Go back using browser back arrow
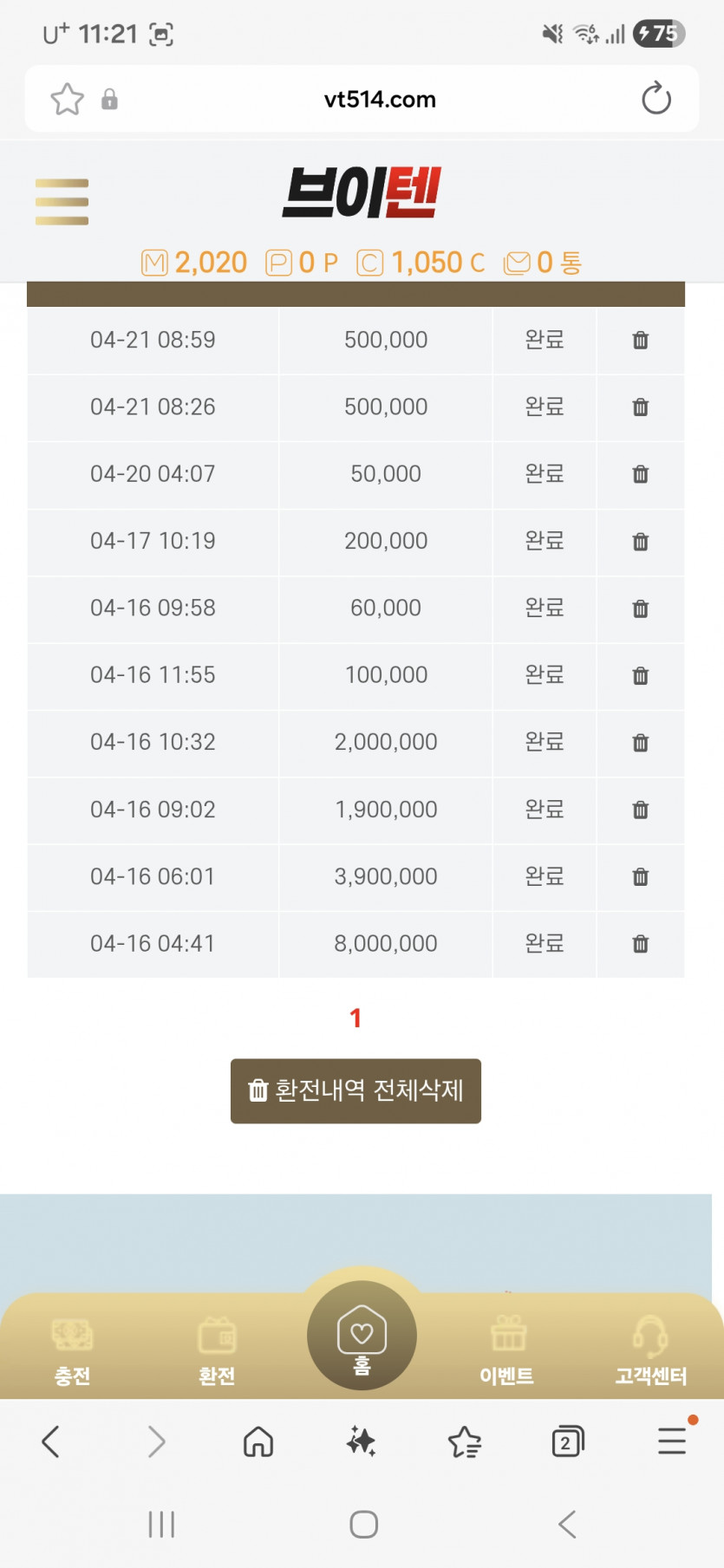This screenshot has height=1568, width=724. point(51,1441)
